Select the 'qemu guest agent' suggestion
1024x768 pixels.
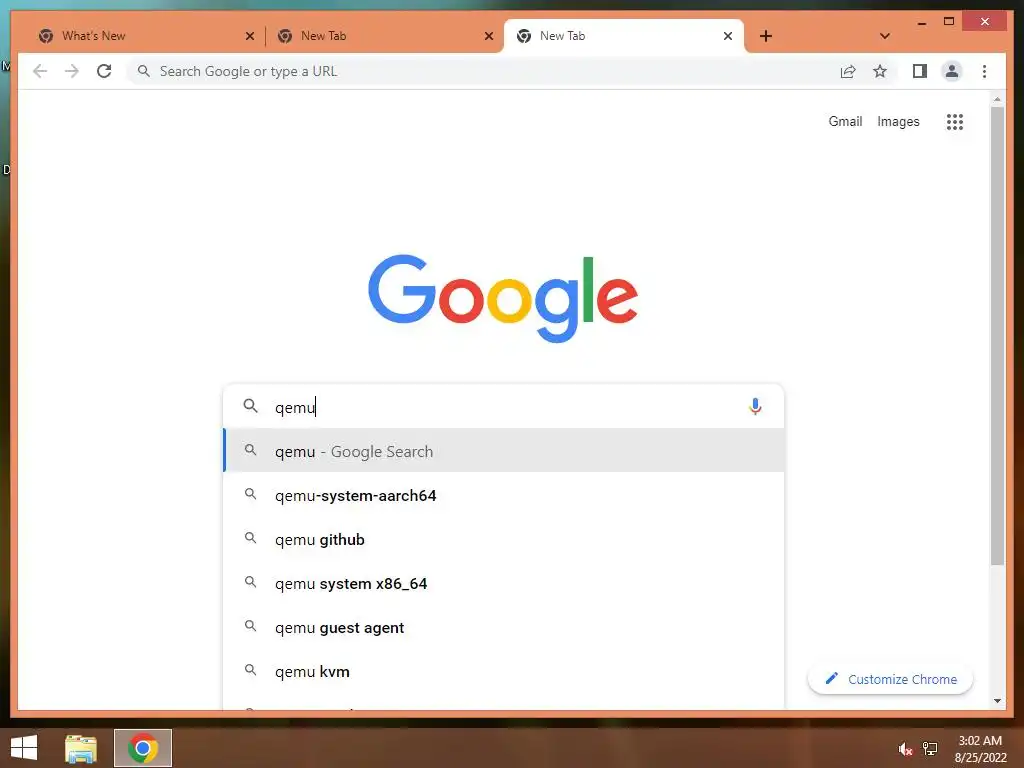504,627
